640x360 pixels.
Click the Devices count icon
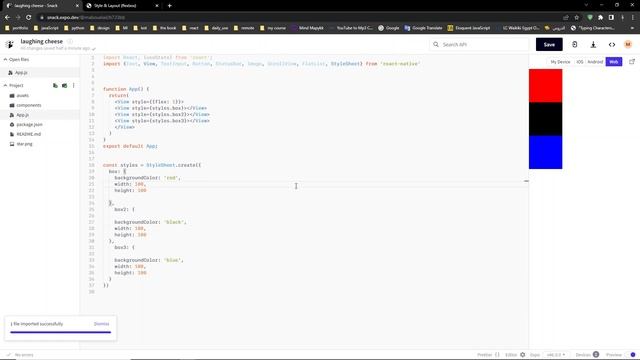coord(596,354)
